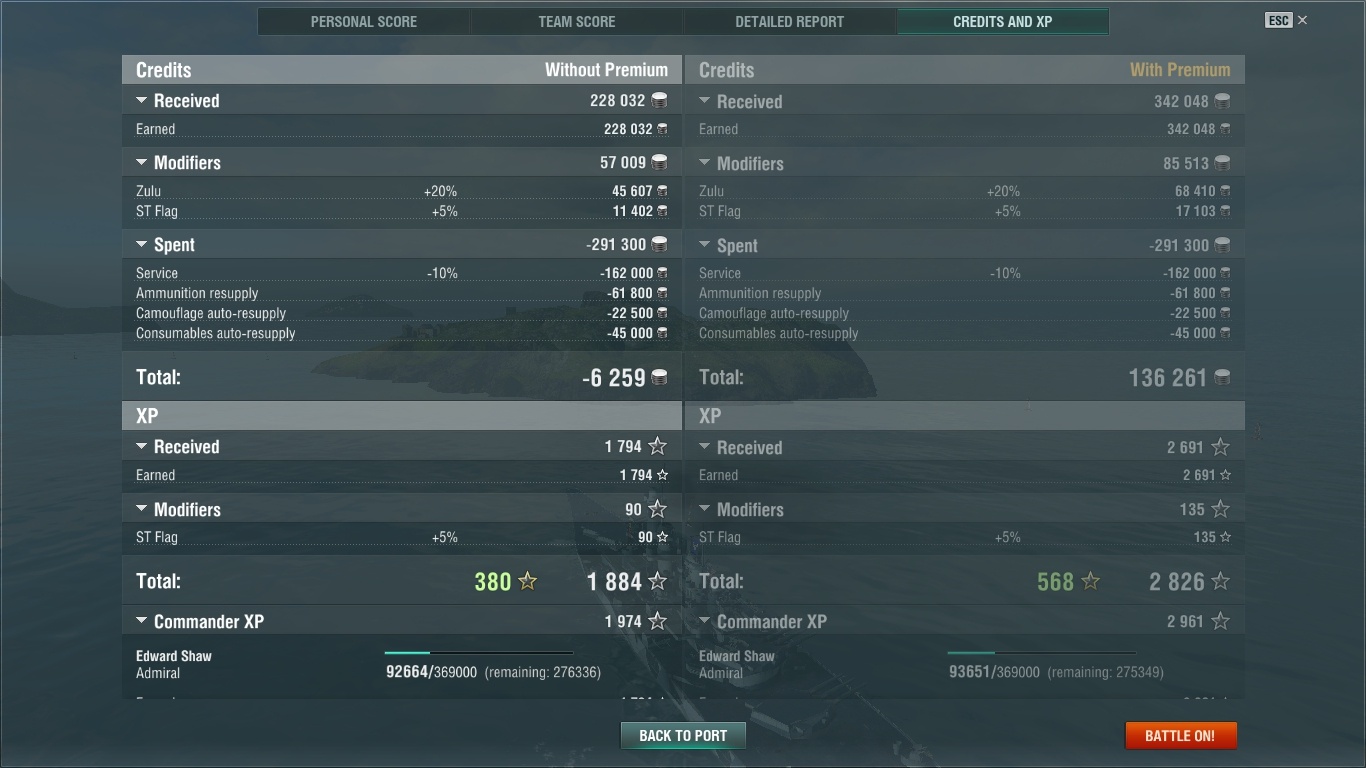
Task: Click the credits coin icon beside Total -6 259
Action: click(659, 377)
